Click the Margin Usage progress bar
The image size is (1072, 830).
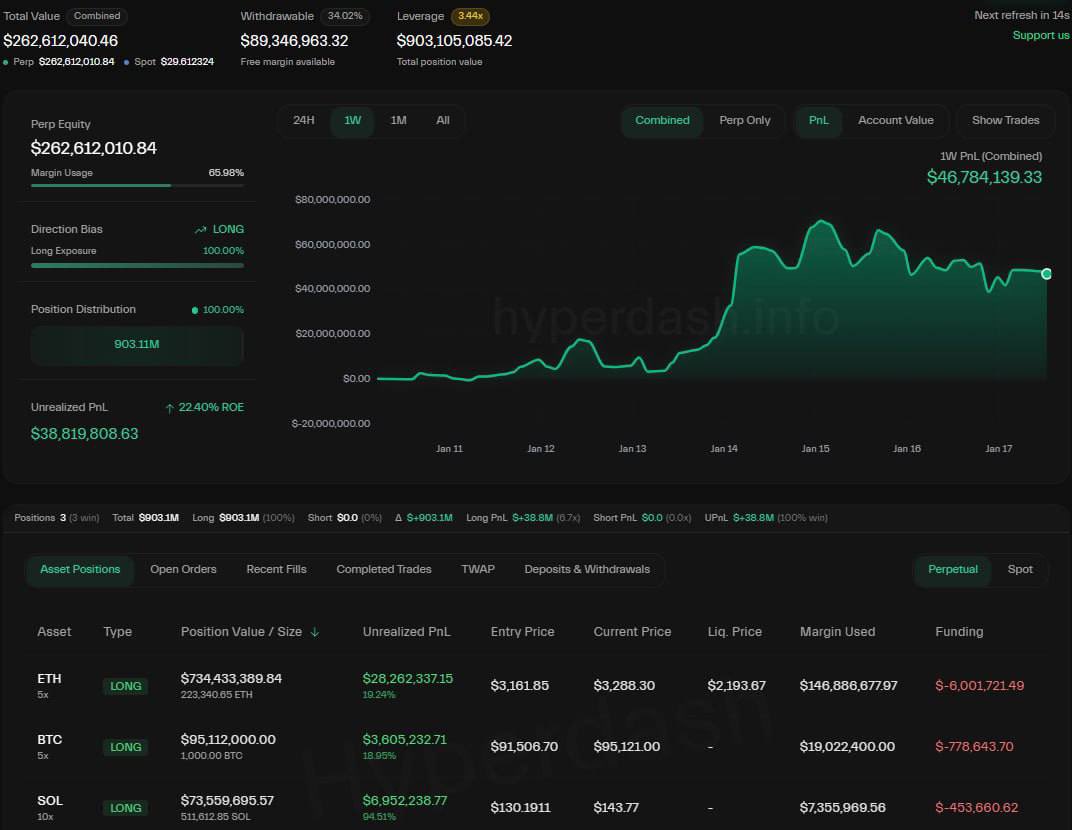[x=137, y=187]
